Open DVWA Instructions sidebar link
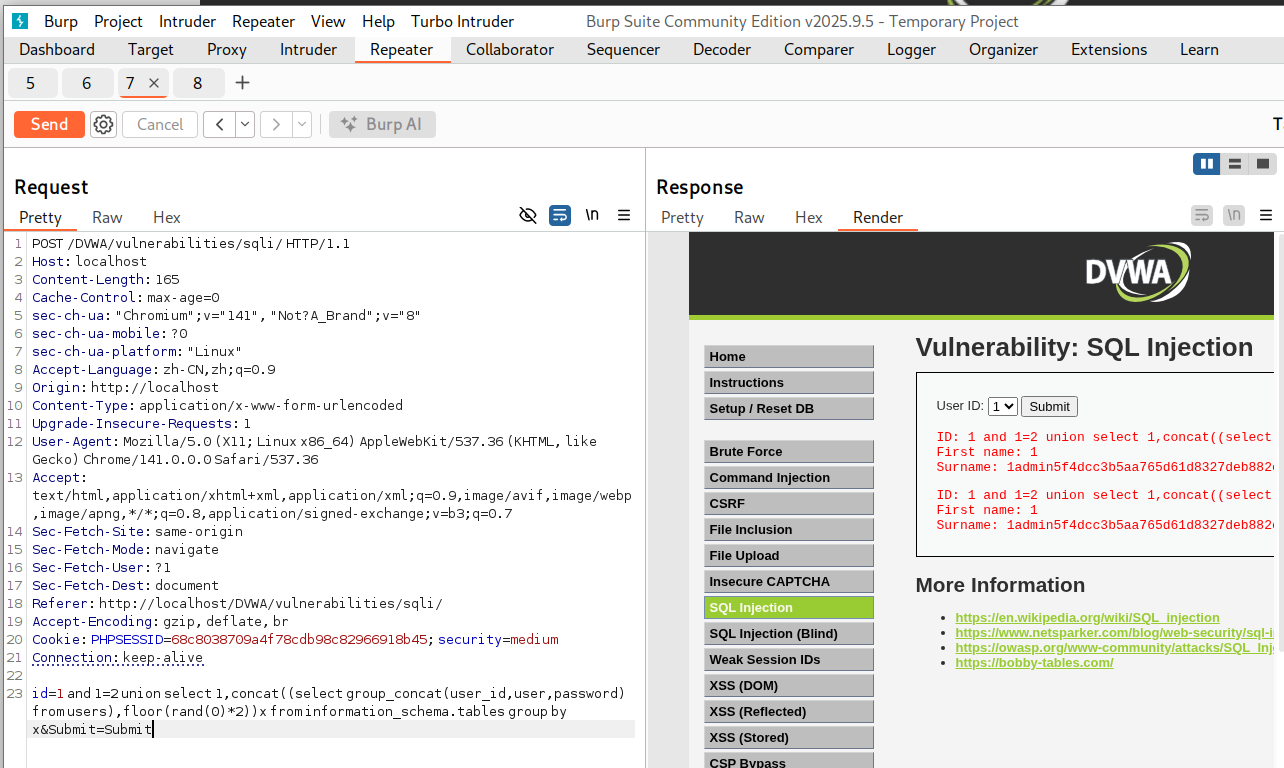Image resolution: width=1284 pixels, height=768 pixels. tap(788, 382)
